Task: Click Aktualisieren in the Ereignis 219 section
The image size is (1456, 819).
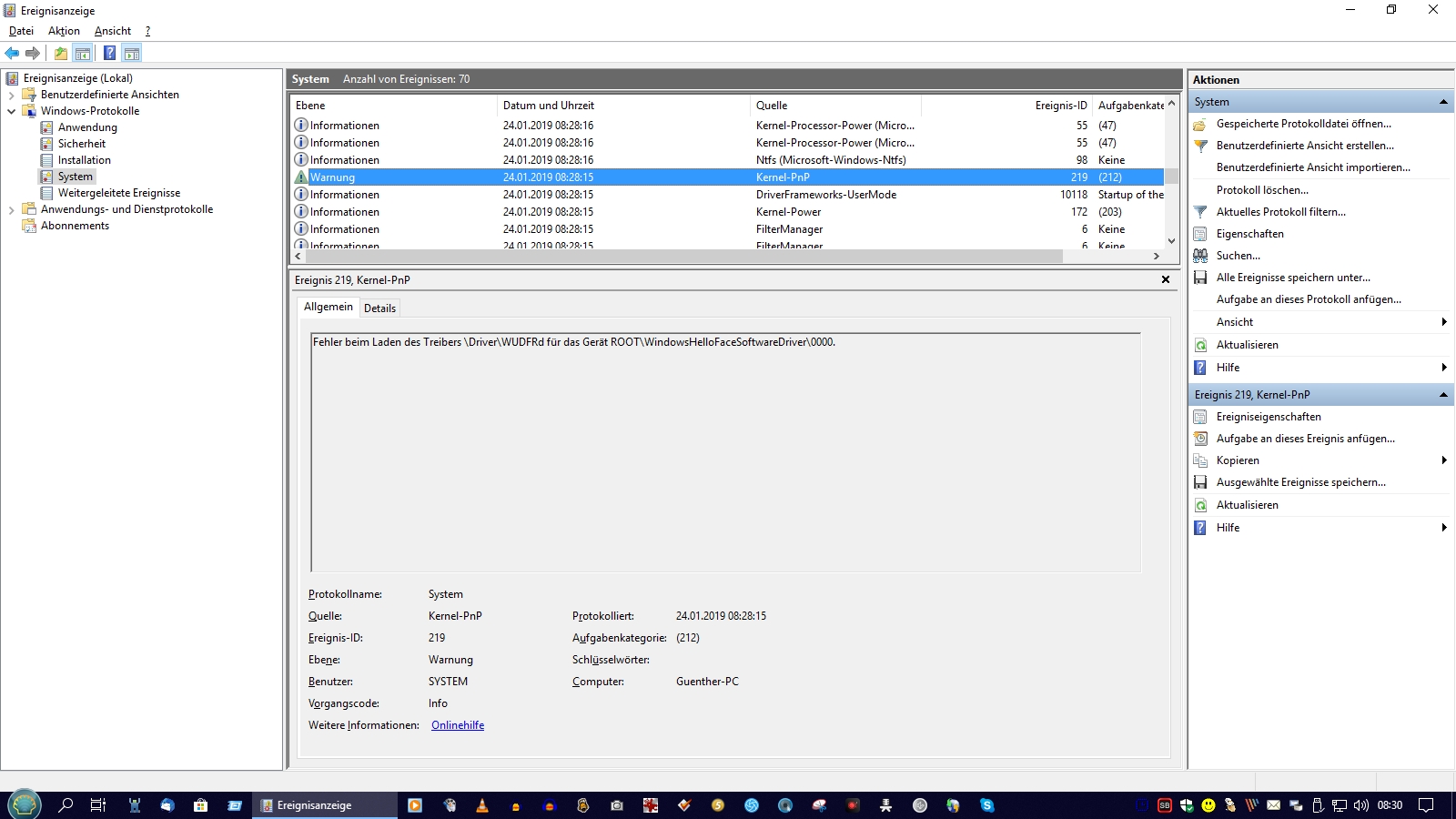Action: coord(1247,505)
